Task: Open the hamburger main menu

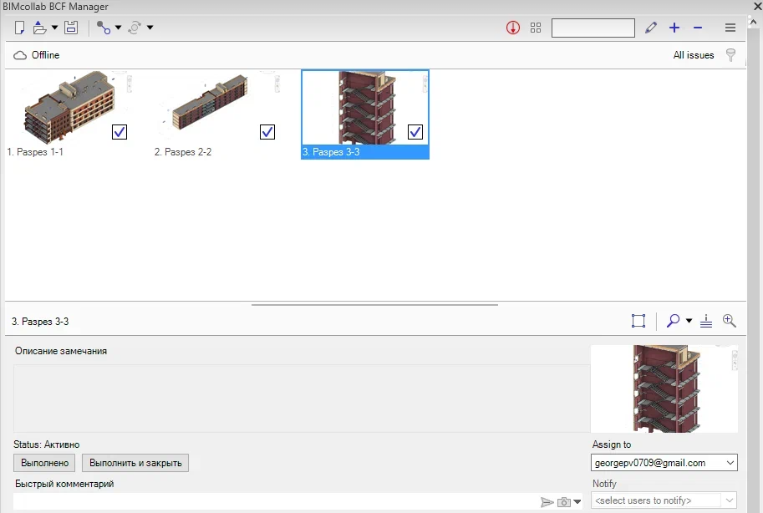Action: point(730,28)
